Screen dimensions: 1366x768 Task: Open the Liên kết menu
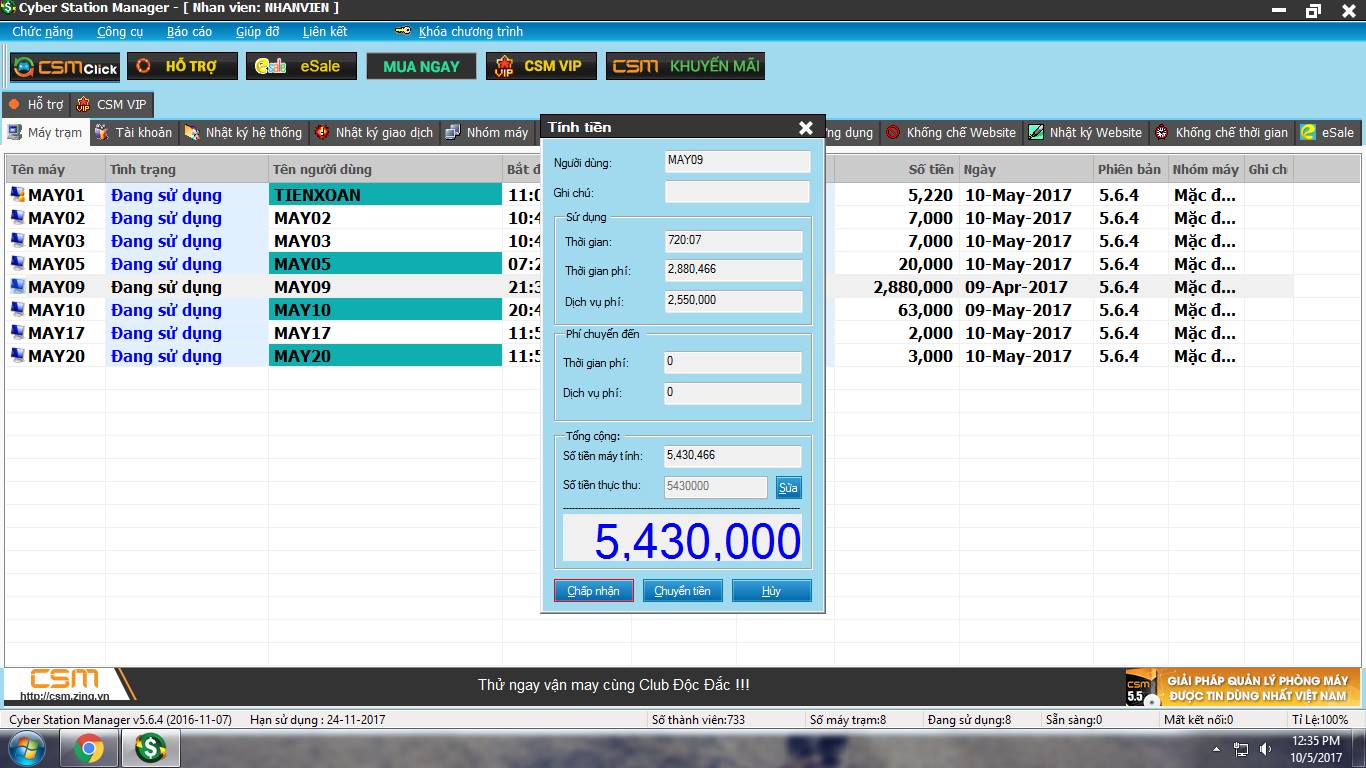click(x=325, y=32)
